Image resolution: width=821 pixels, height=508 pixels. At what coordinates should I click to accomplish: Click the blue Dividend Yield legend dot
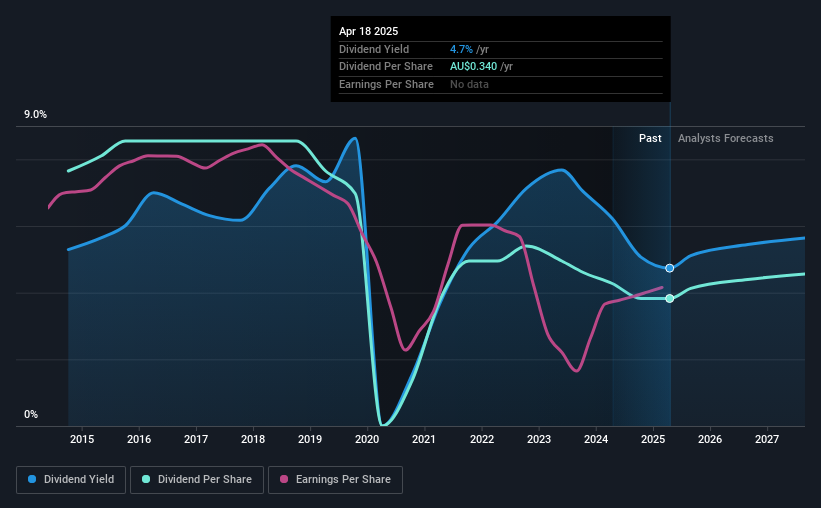32,479
